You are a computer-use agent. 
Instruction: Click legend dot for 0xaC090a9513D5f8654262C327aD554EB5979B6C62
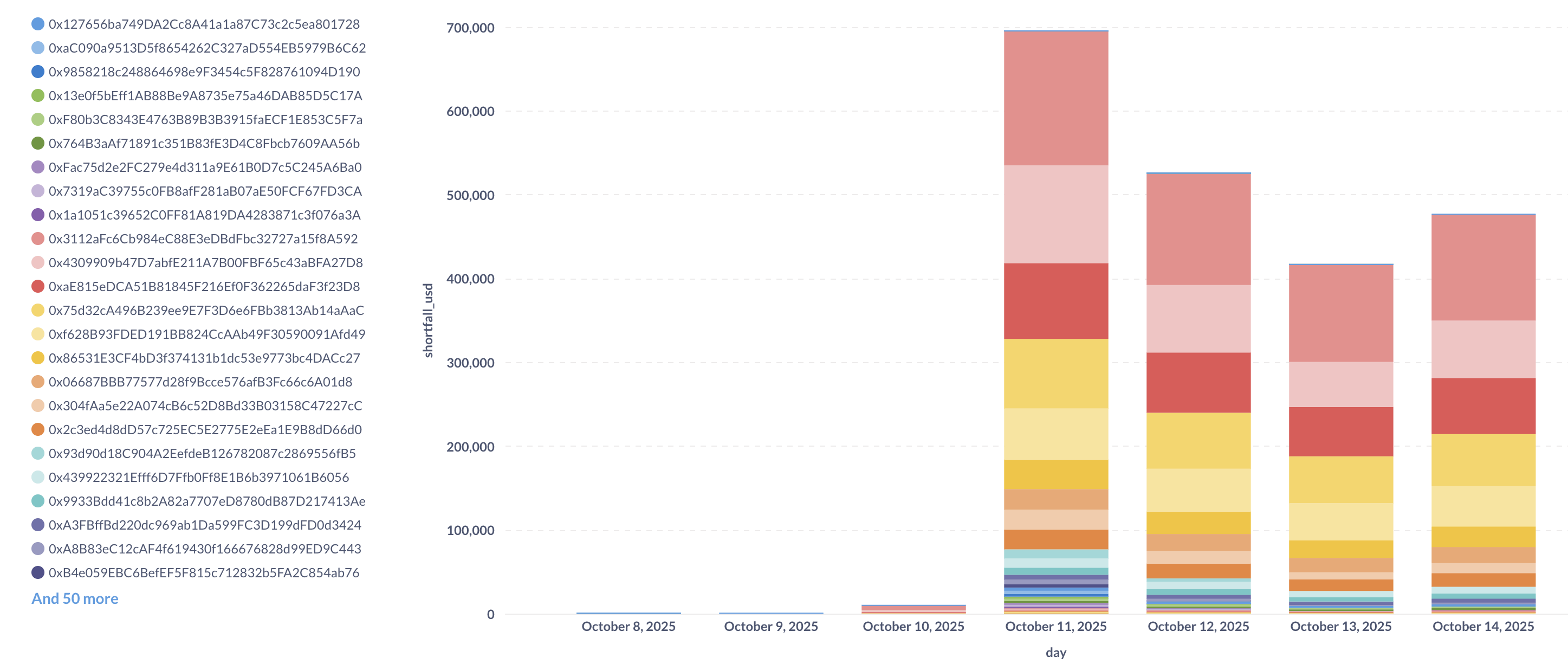pyautogui.click(x=38, y=48)
